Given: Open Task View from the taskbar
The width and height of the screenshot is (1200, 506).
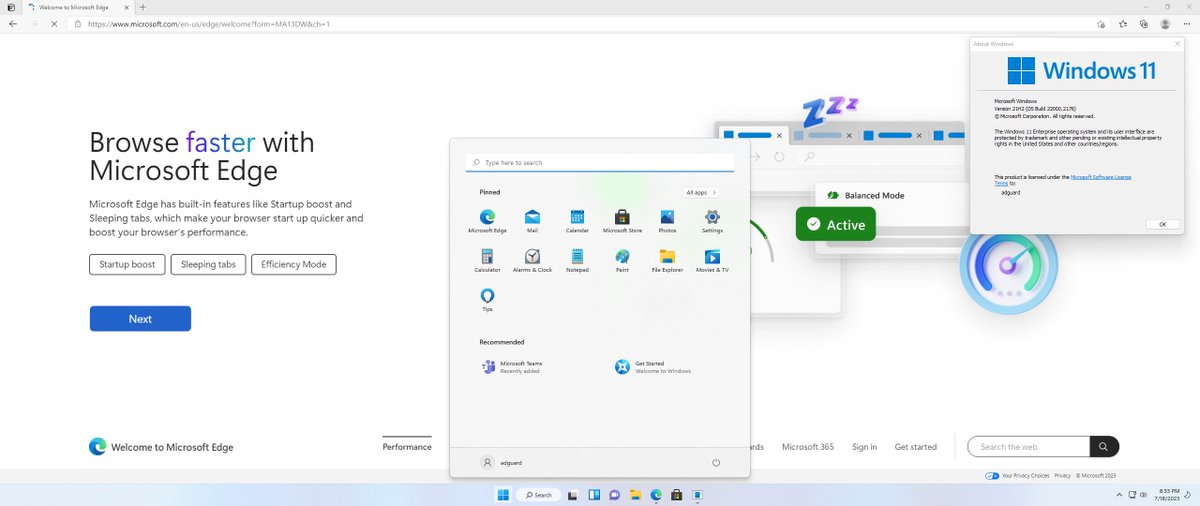Looking at the screenshot, I should [x=573, y=495].
